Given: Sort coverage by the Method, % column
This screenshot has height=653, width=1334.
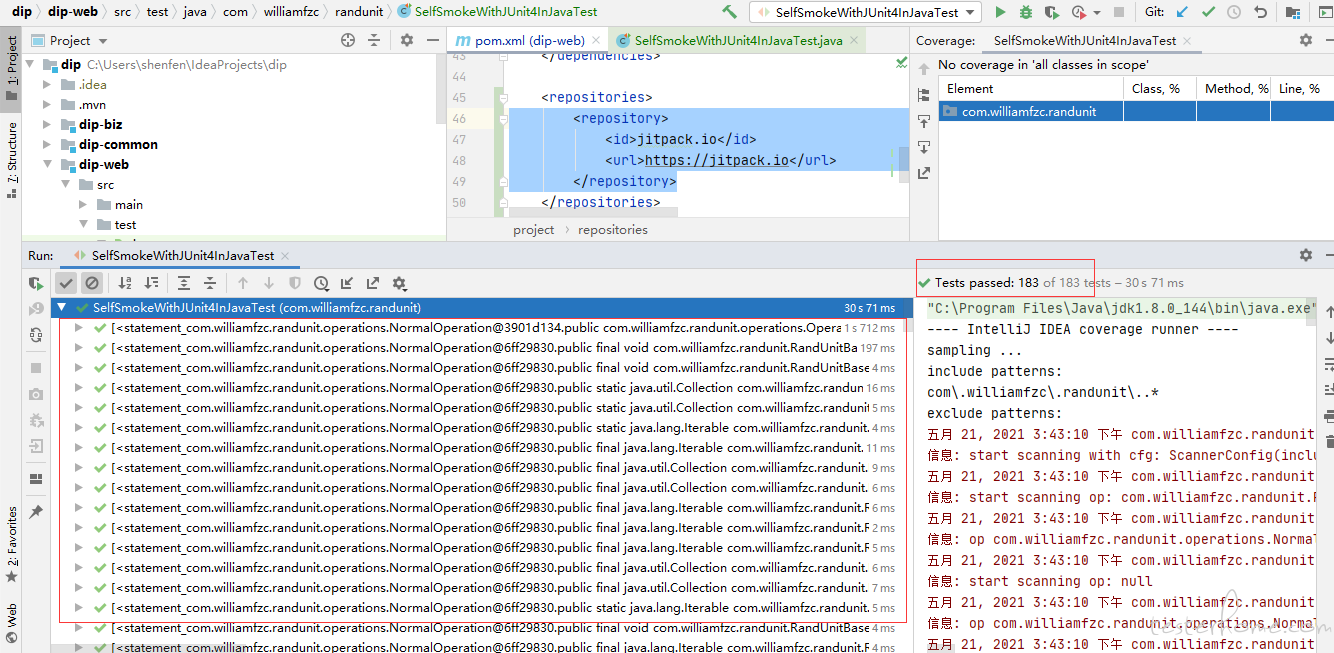Looking at the screenshot, I should coord(1235,89).
